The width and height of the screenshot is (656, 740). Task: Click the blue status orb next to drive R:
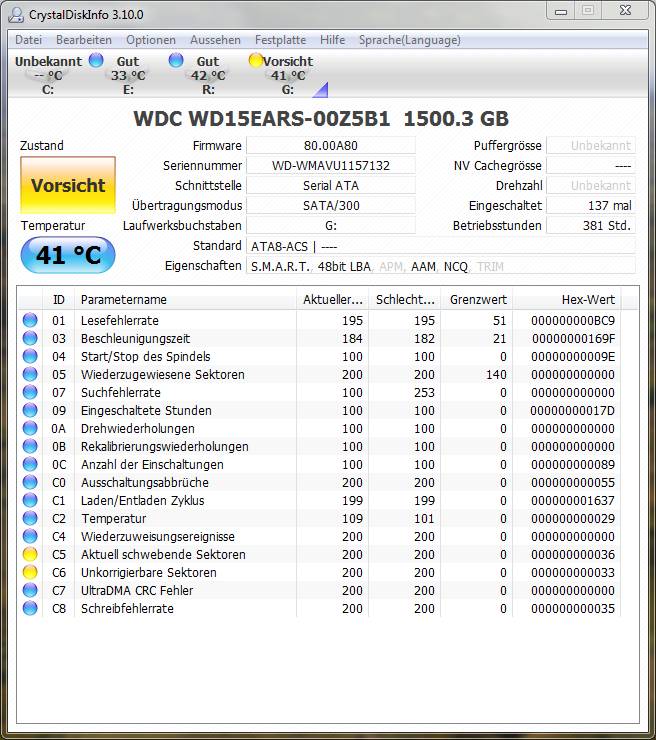coord(176,60)
